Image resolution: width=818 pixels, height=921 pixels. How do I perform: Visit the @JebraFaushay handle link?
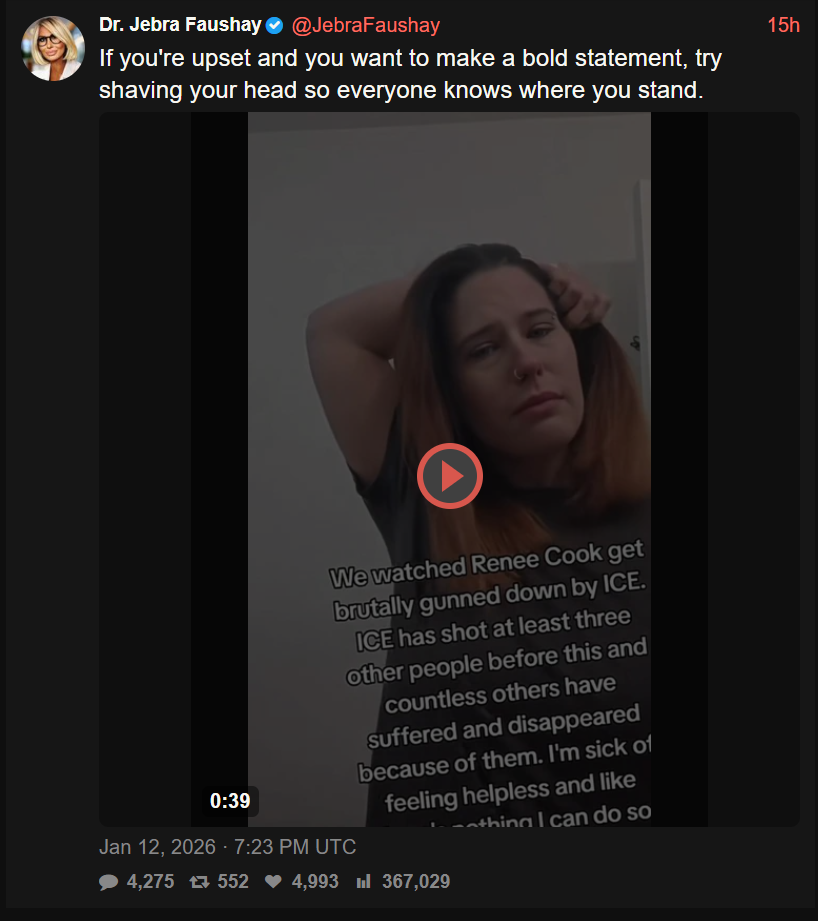[365, 25]
